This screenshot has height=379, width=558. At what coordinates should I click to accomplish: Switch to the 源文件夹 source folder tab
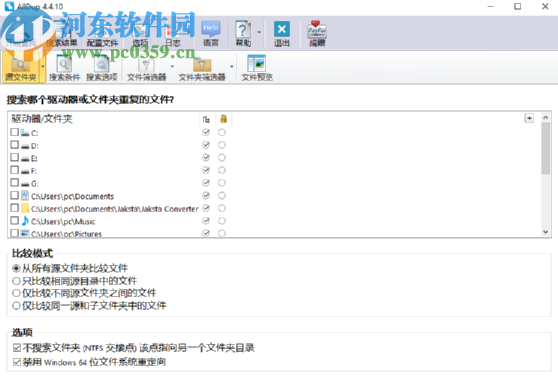tap(21, 68)
